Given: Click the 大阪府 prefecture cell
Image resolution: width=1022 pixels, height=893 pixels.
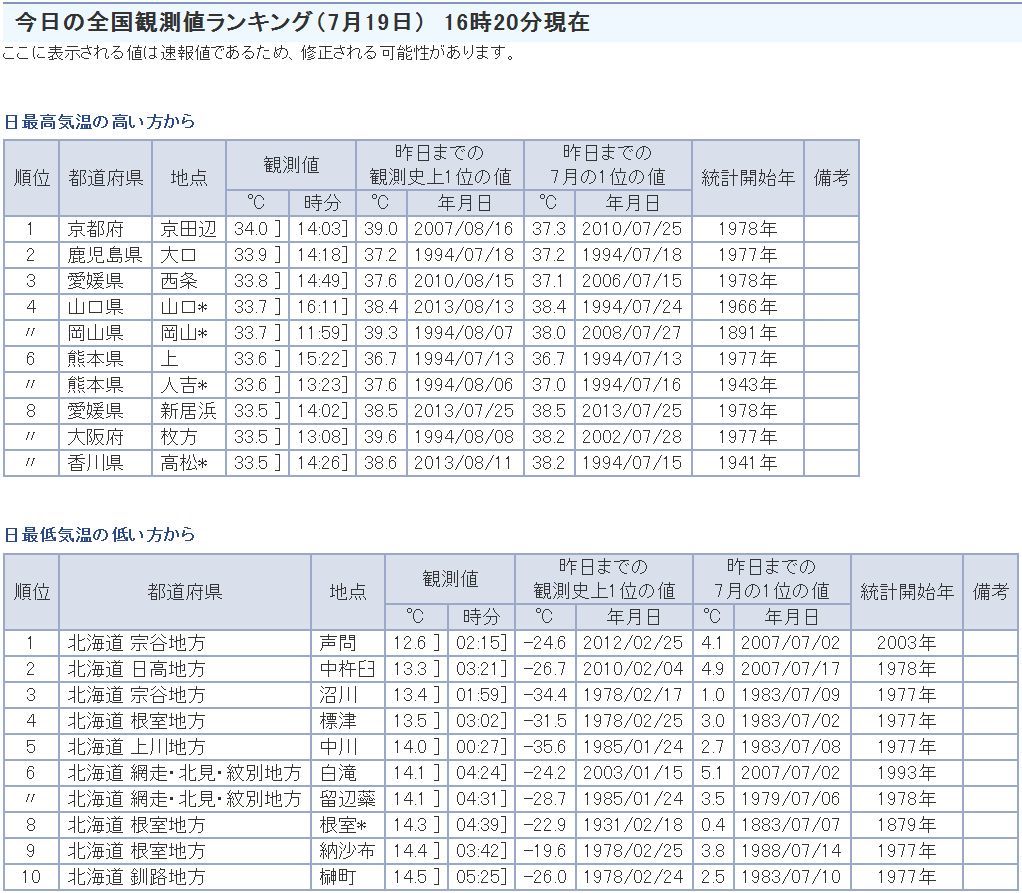Looking at the screenshot, I should [95, 437].
